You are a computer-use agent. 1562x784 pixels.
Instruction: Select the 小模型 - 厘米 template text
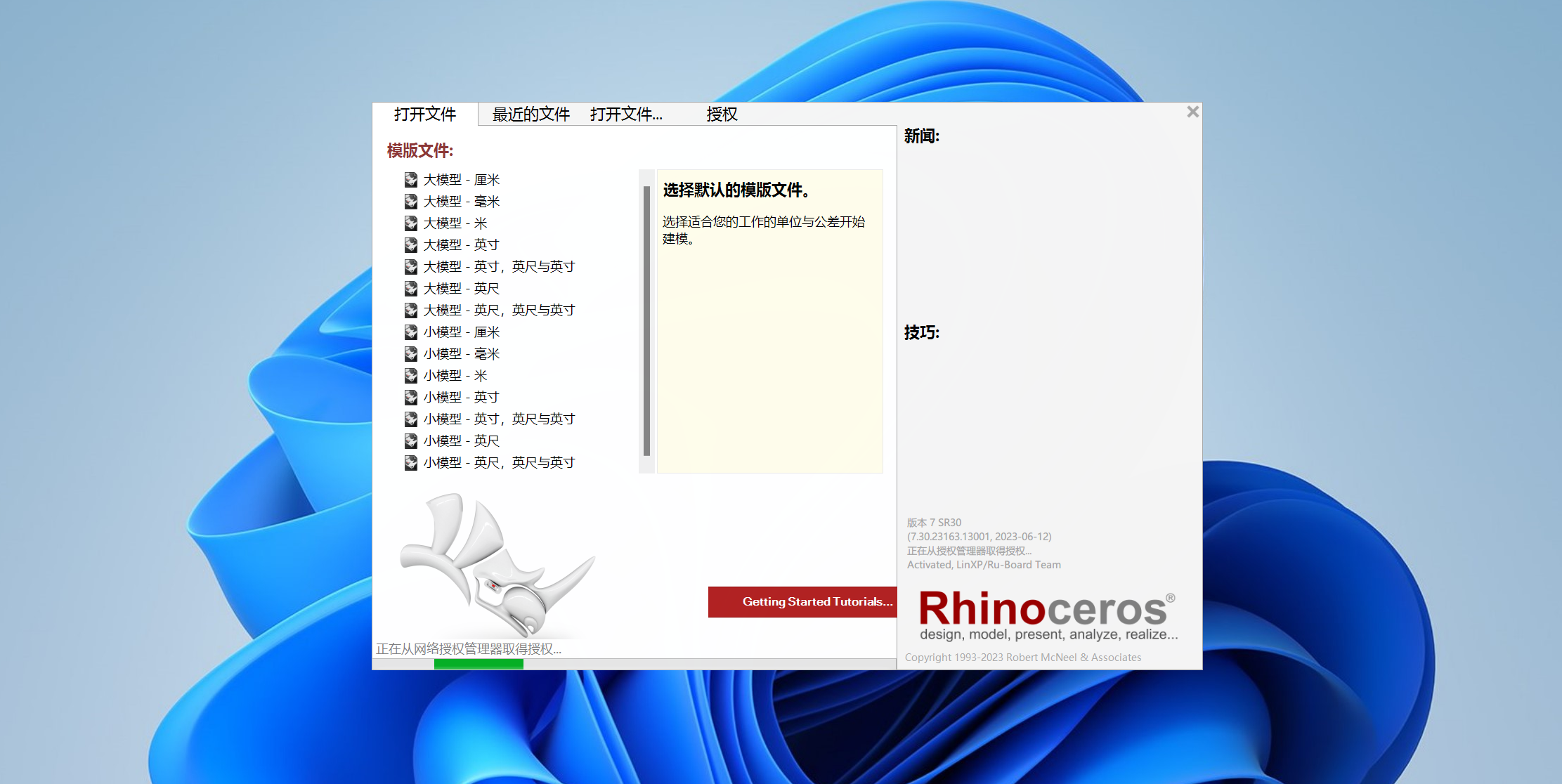pyautogui.click(x=462, y=332)
